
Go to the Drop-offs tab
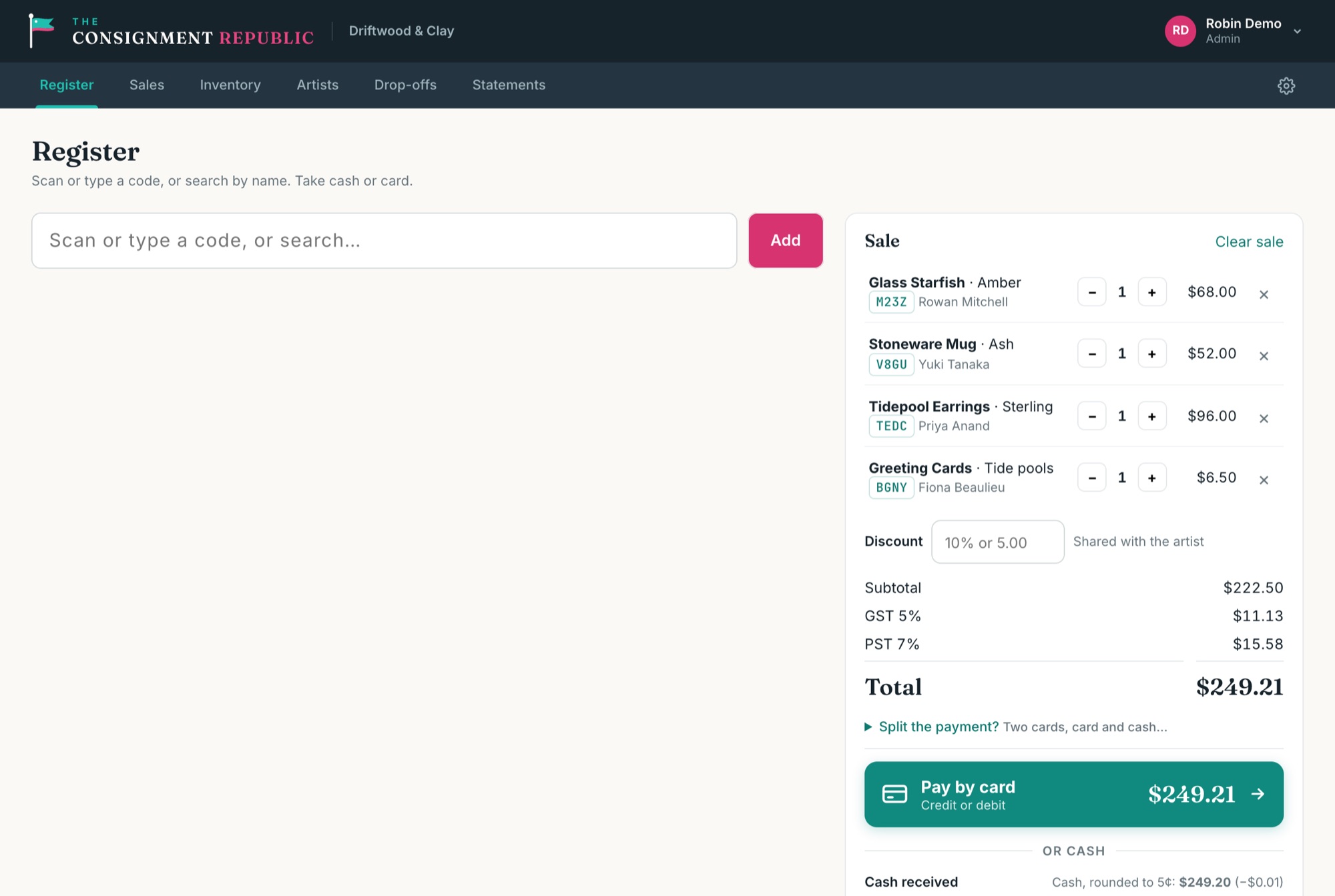(405, 85)
